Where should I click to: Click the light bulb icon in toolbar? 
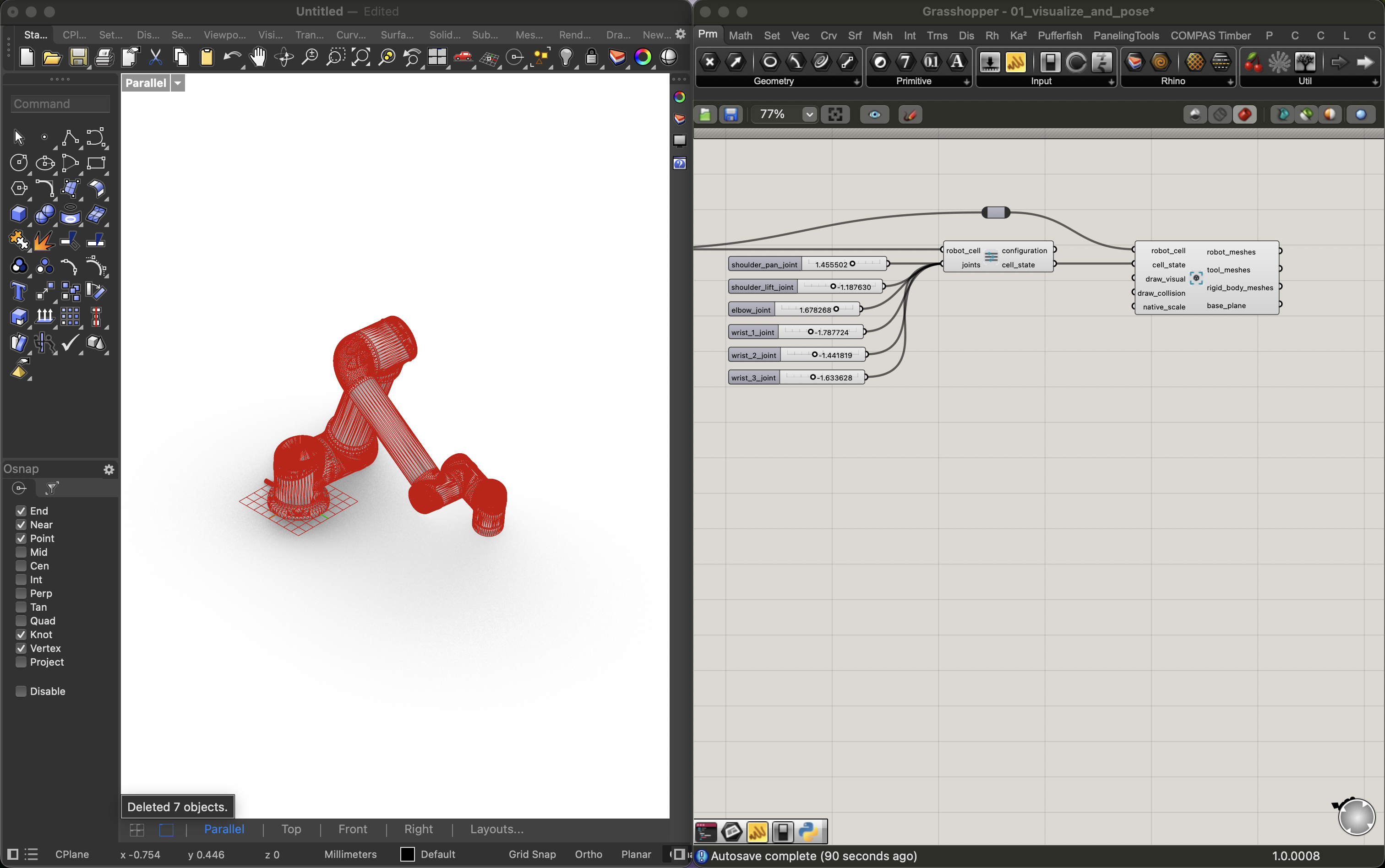coord(566,57)
